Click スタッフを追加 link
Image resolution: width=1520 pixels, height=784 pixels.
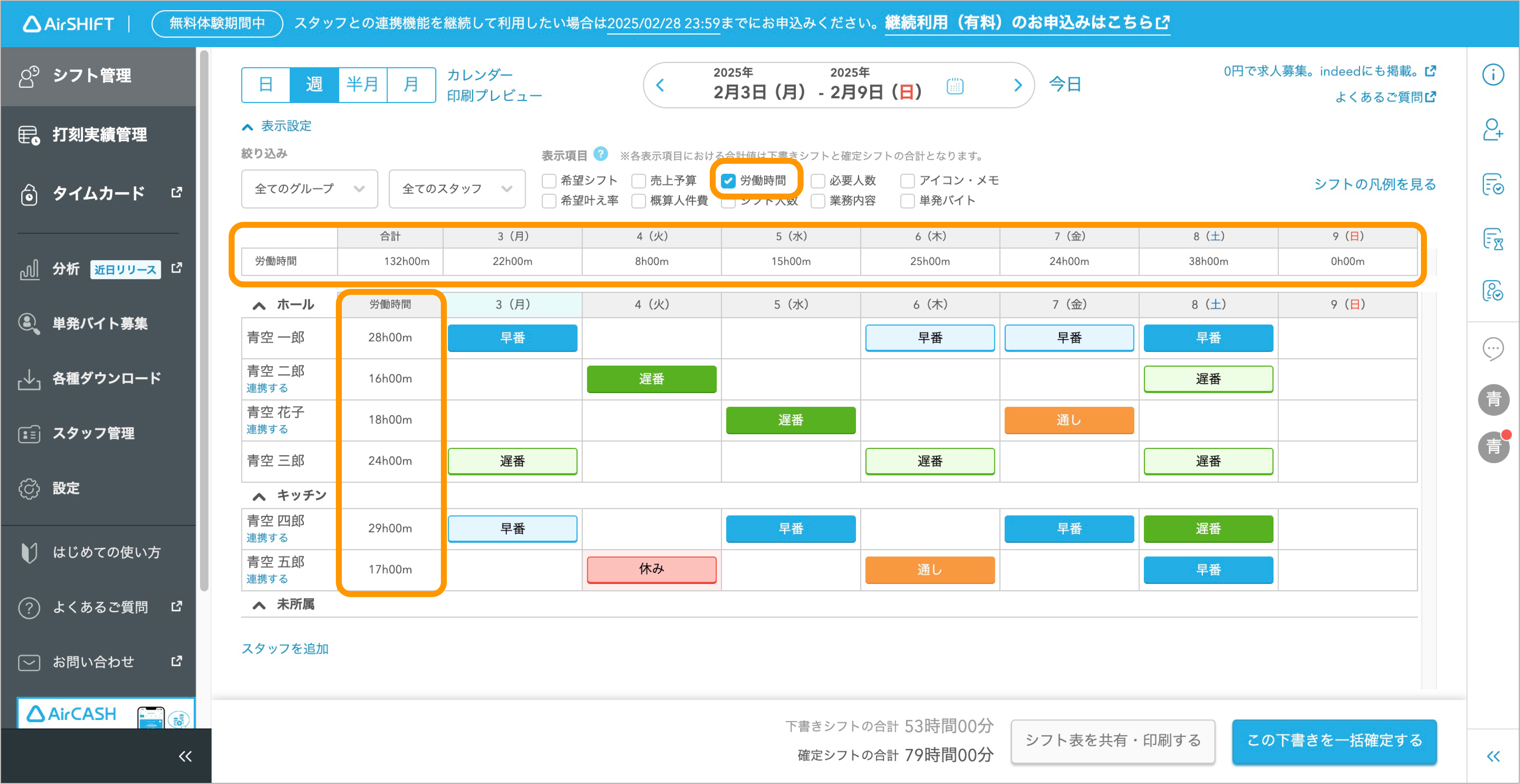click(285, 648)
